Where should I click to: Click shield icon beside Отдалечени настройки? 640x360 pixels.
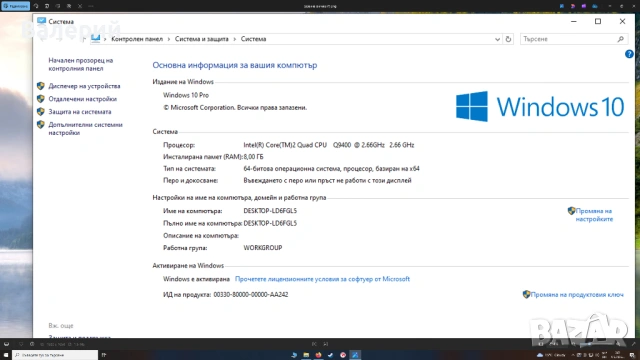tap(40, 99)
